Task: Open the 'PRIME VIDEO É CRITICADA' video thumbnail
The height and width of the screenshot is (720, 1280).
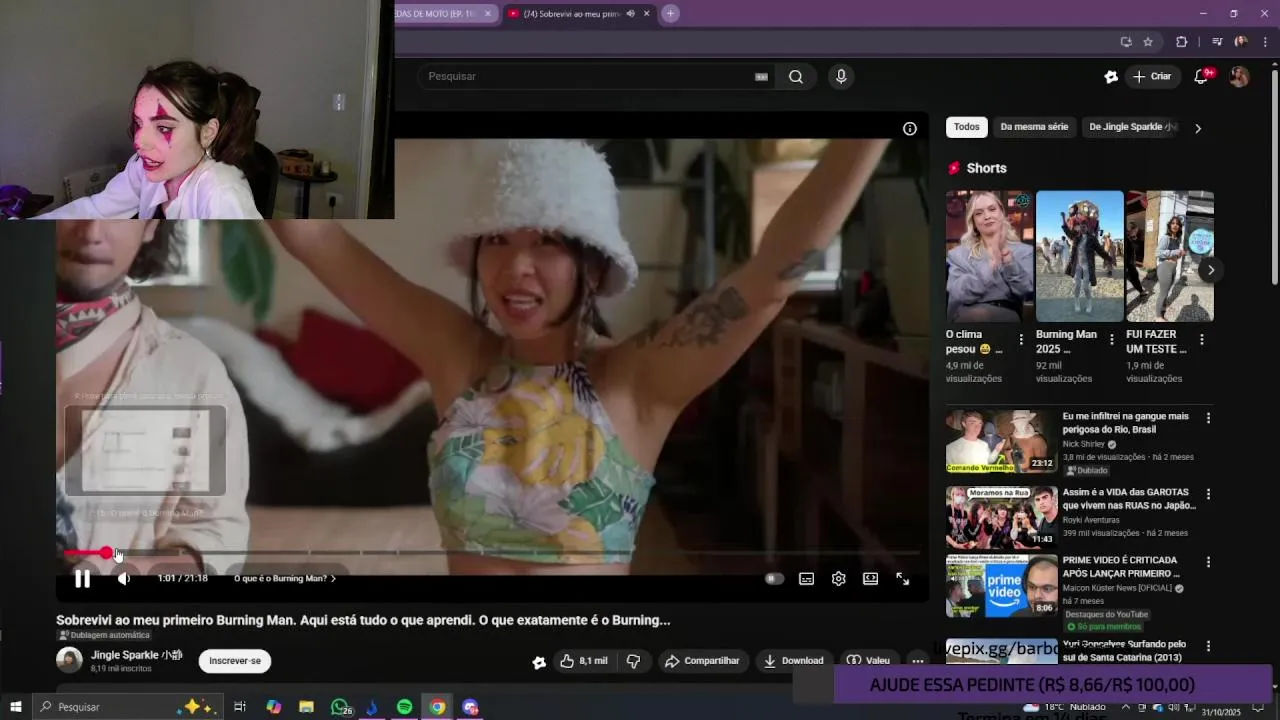Action: click(1001, 585)
